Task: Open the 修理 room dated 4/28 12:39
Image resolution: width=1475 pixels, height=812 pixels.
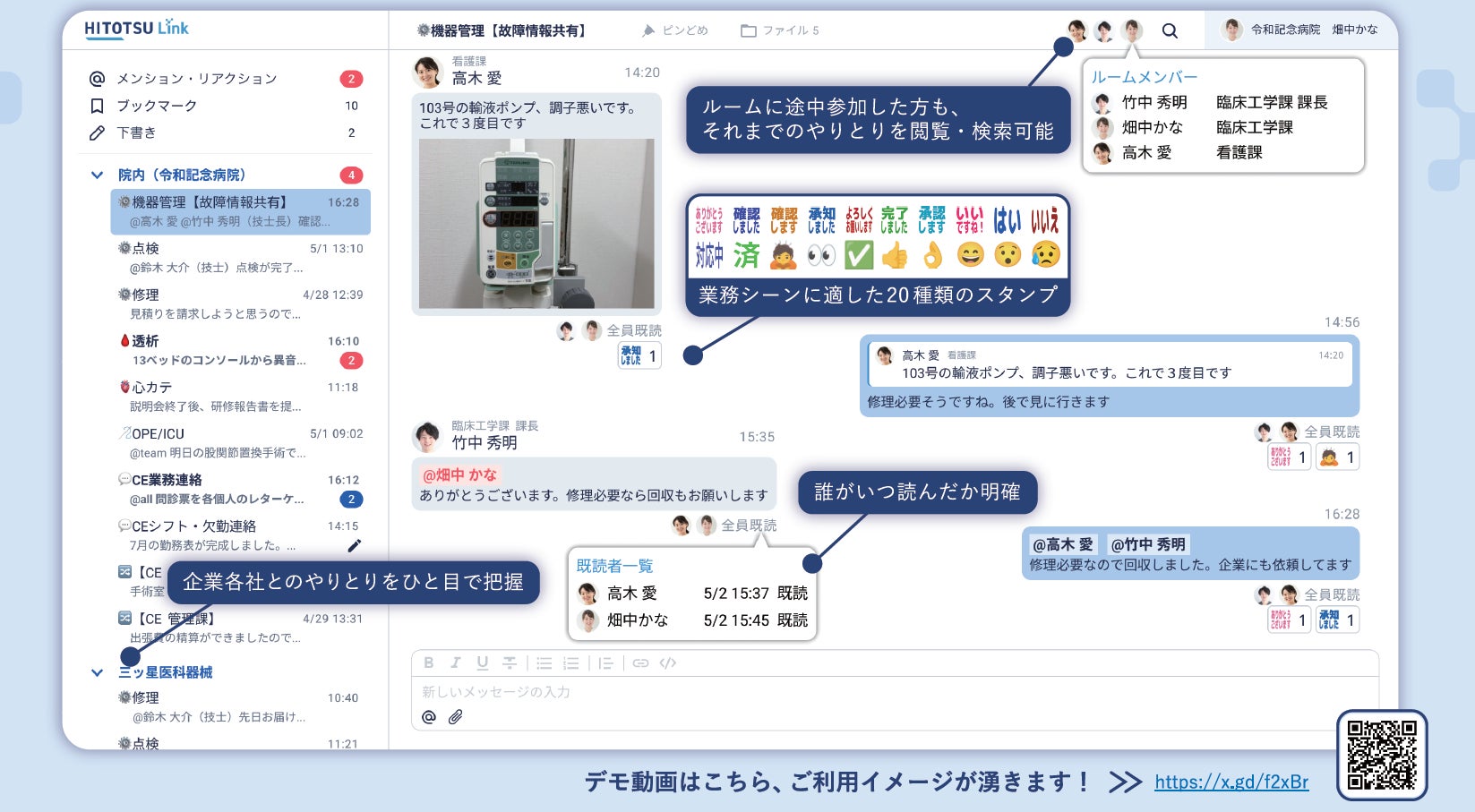Action: click(240, 303)
